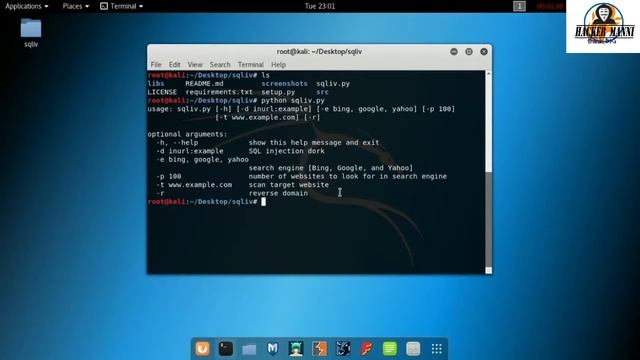This screenshot has width=640, height=360.
Task: Open the Applications menu
Action: (x=27, y=6)
